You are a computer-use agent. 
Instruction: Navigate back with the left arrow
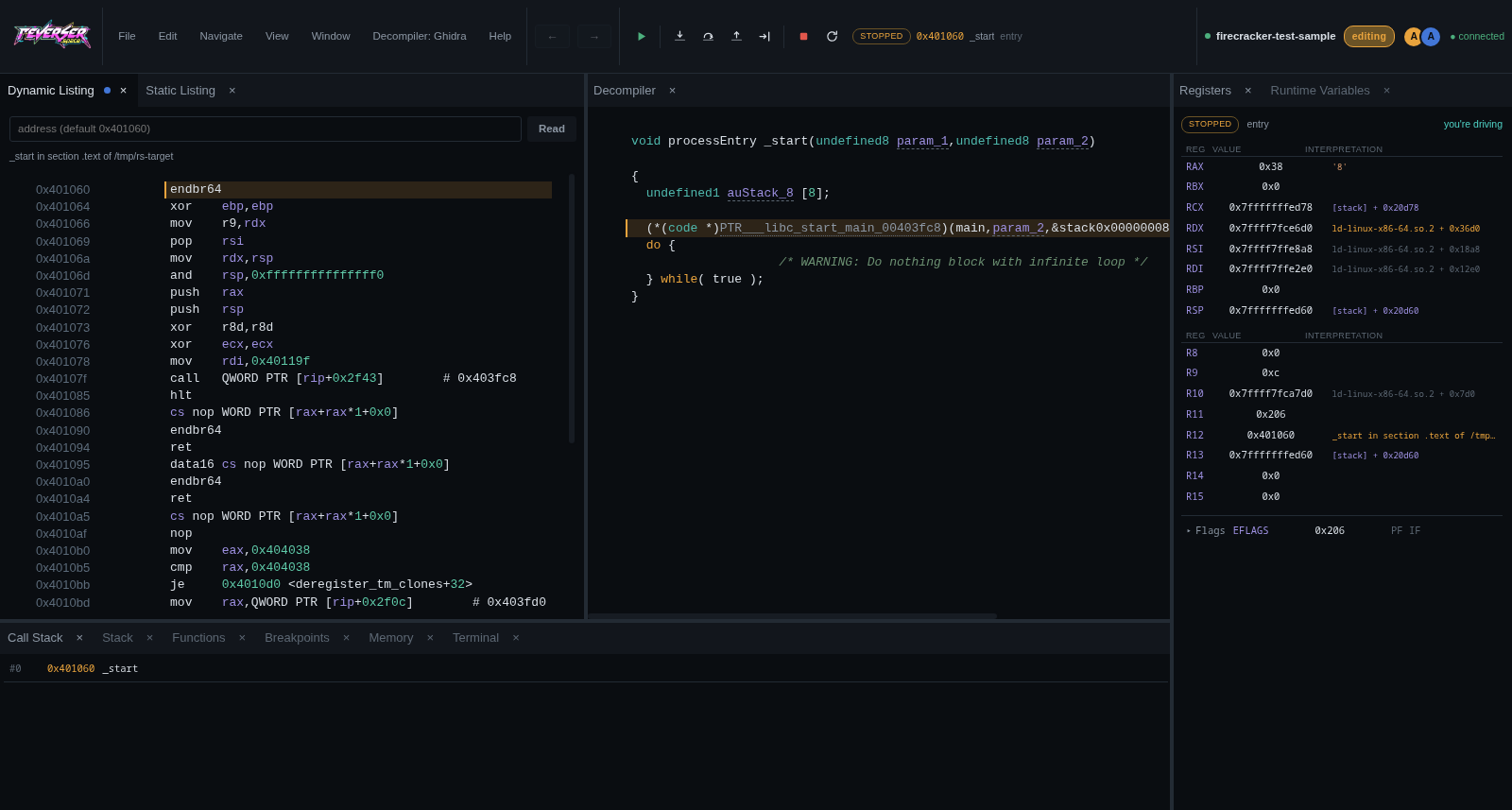pyautogui.click(x=552, y=37)
